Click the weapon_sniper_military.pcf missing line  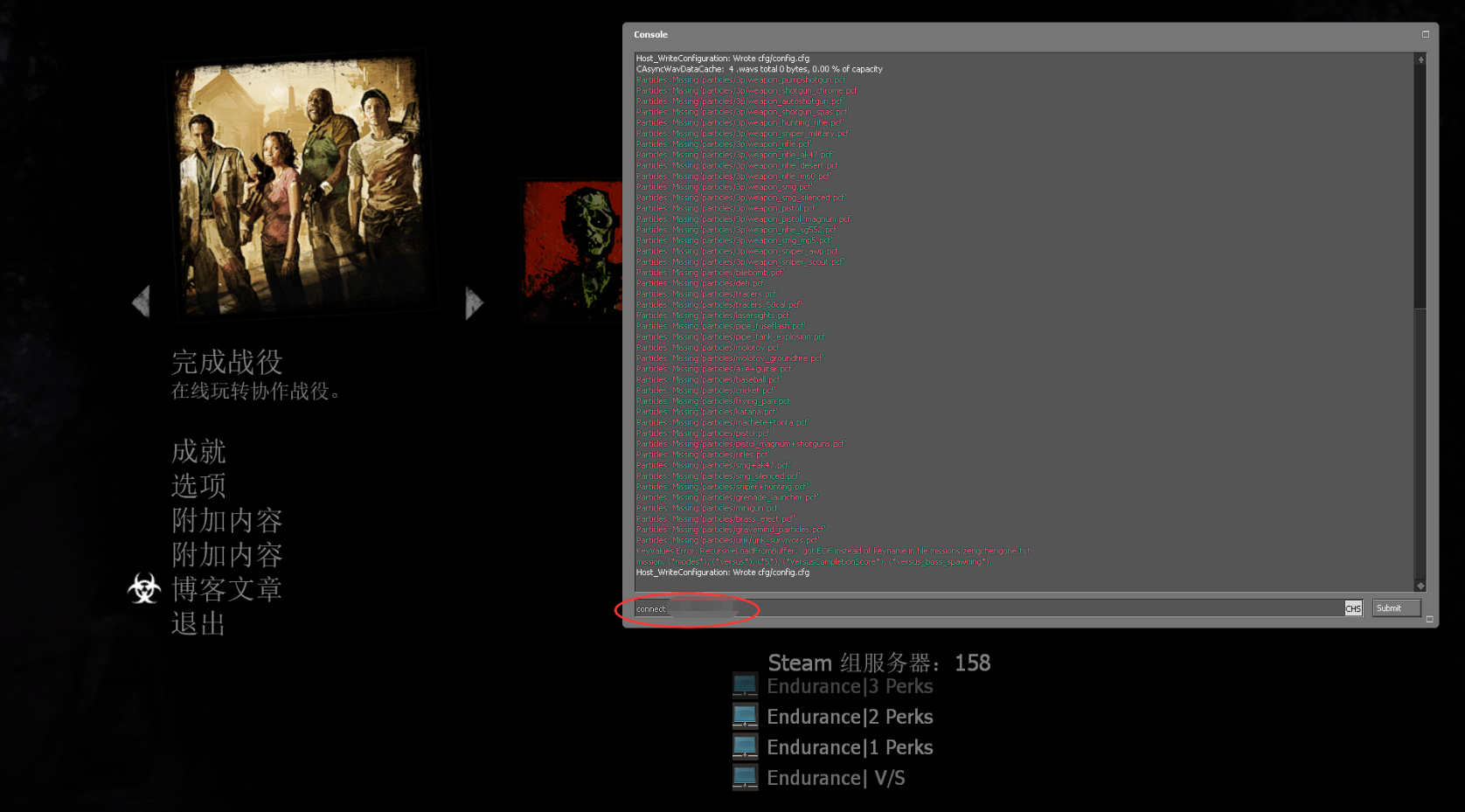pyautogui.click(x=744, y=134)
